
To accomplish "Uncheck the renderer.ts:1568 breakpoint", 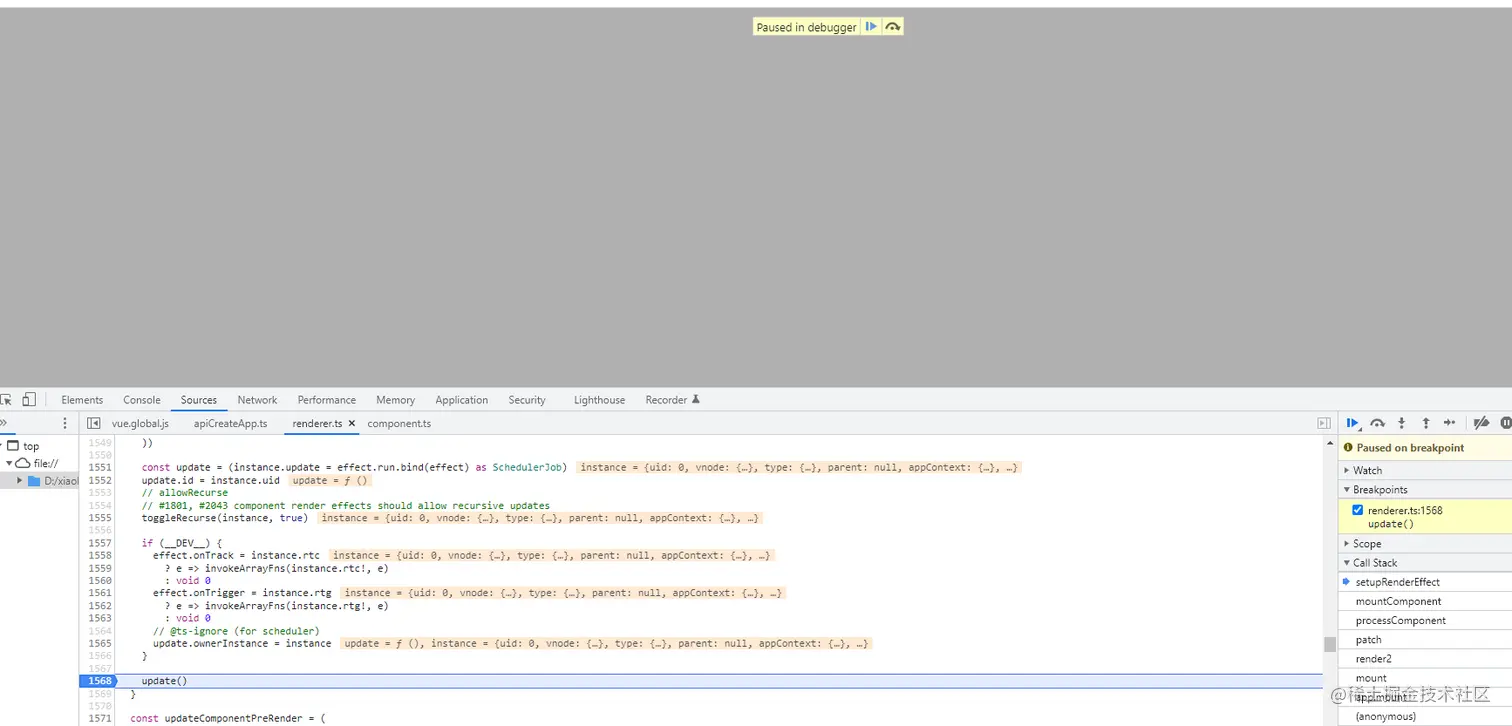I will click(x=1357, y=510).
